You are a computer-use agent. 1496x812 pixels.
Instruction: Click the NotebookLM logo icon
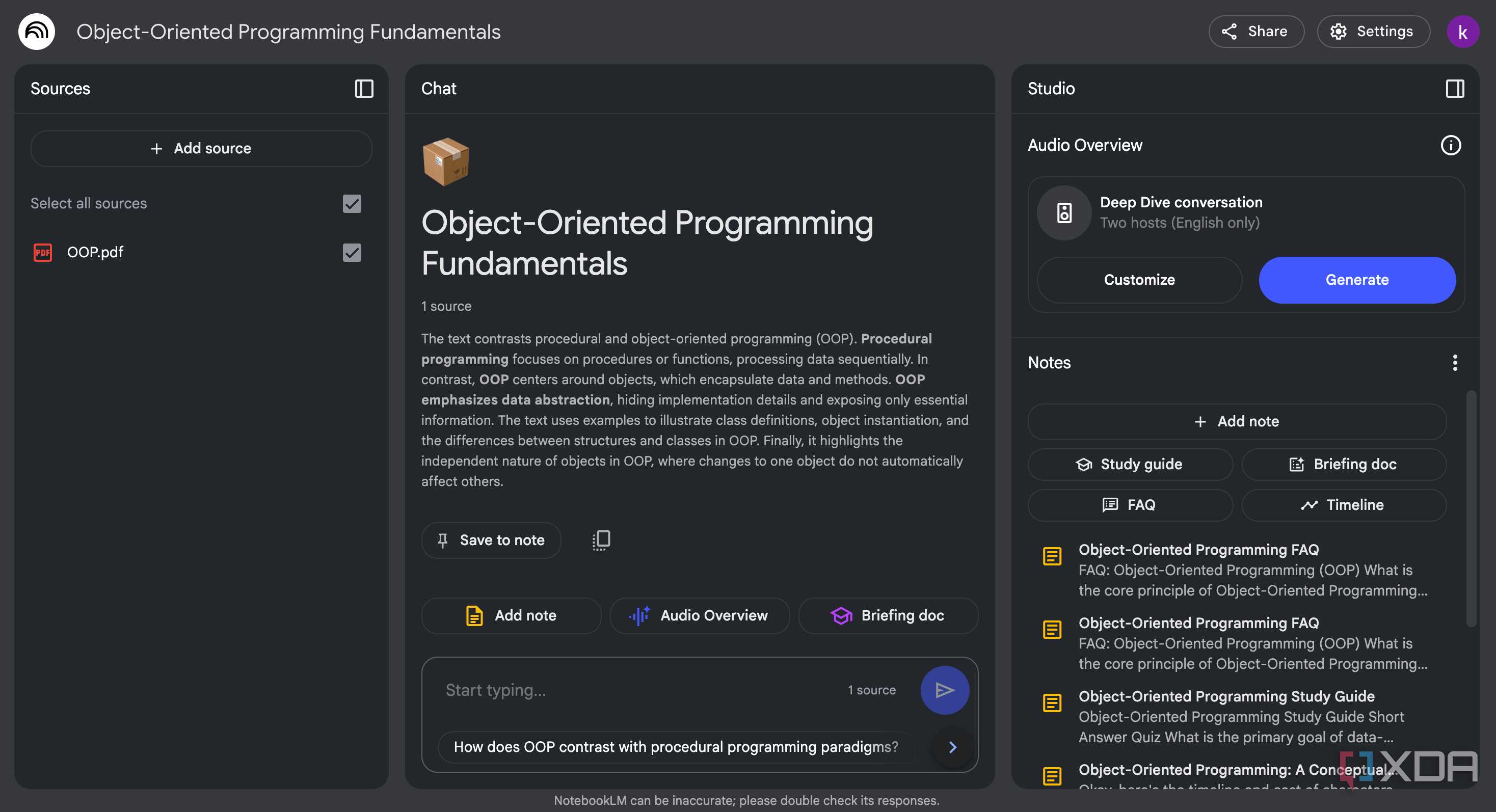[37, 32]
